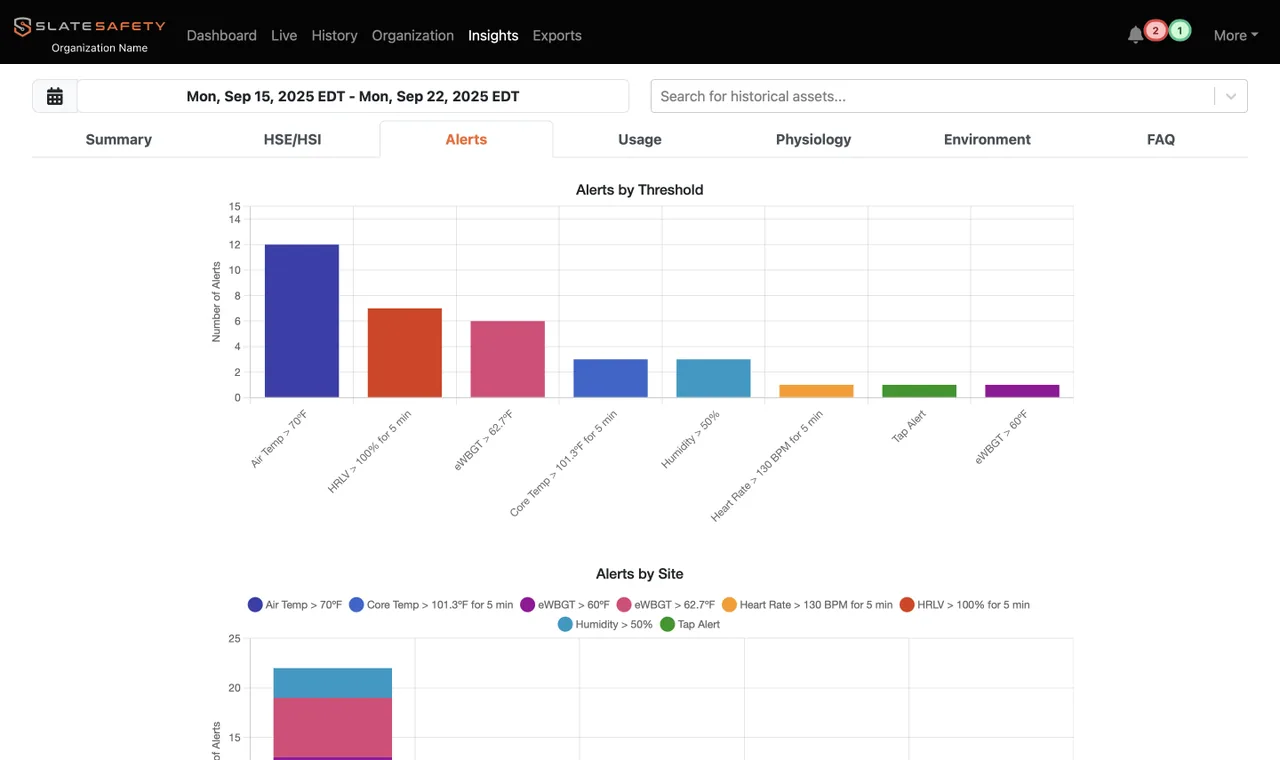The image size is (1280, 760).
Task: Switch to the HSE/HSI tab
Action: tap(292, 139)
